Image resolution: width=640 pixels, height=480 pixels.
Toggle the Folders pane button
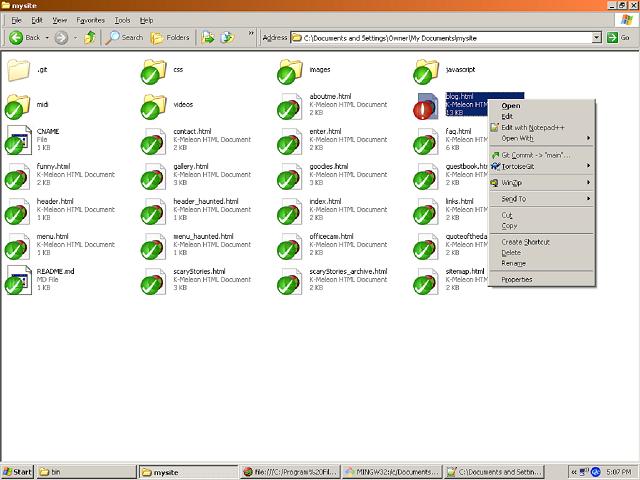[x=170, y=37]
